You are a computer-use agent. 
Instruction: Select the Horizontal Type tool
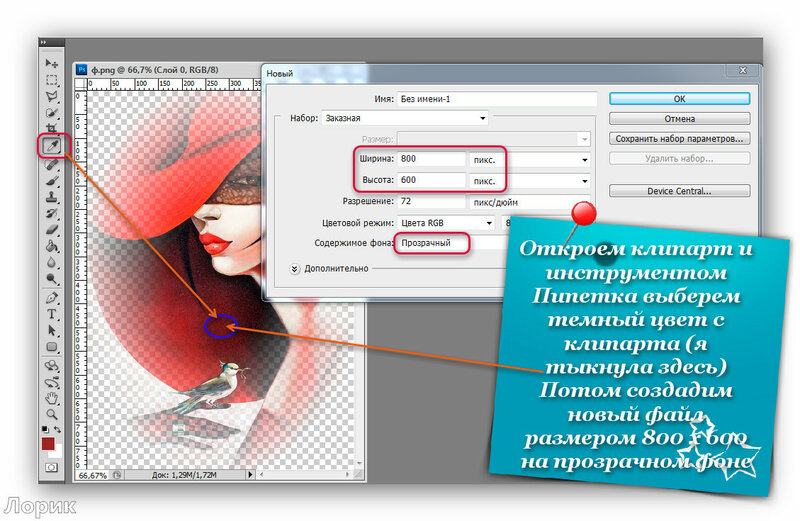pyautogui.click(x=52, y=314)
